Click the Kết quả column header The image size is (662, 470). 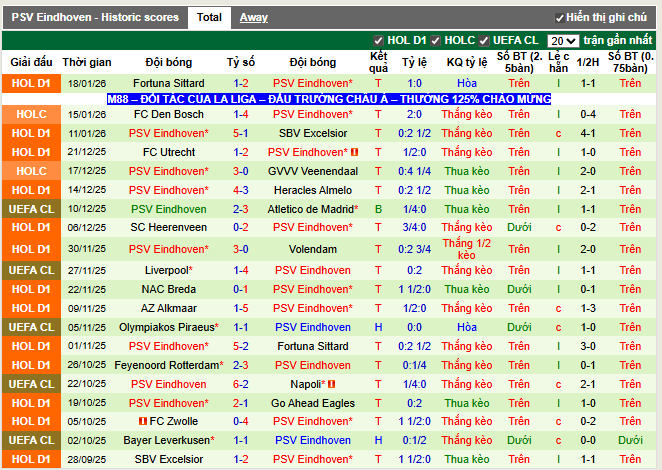378,62
